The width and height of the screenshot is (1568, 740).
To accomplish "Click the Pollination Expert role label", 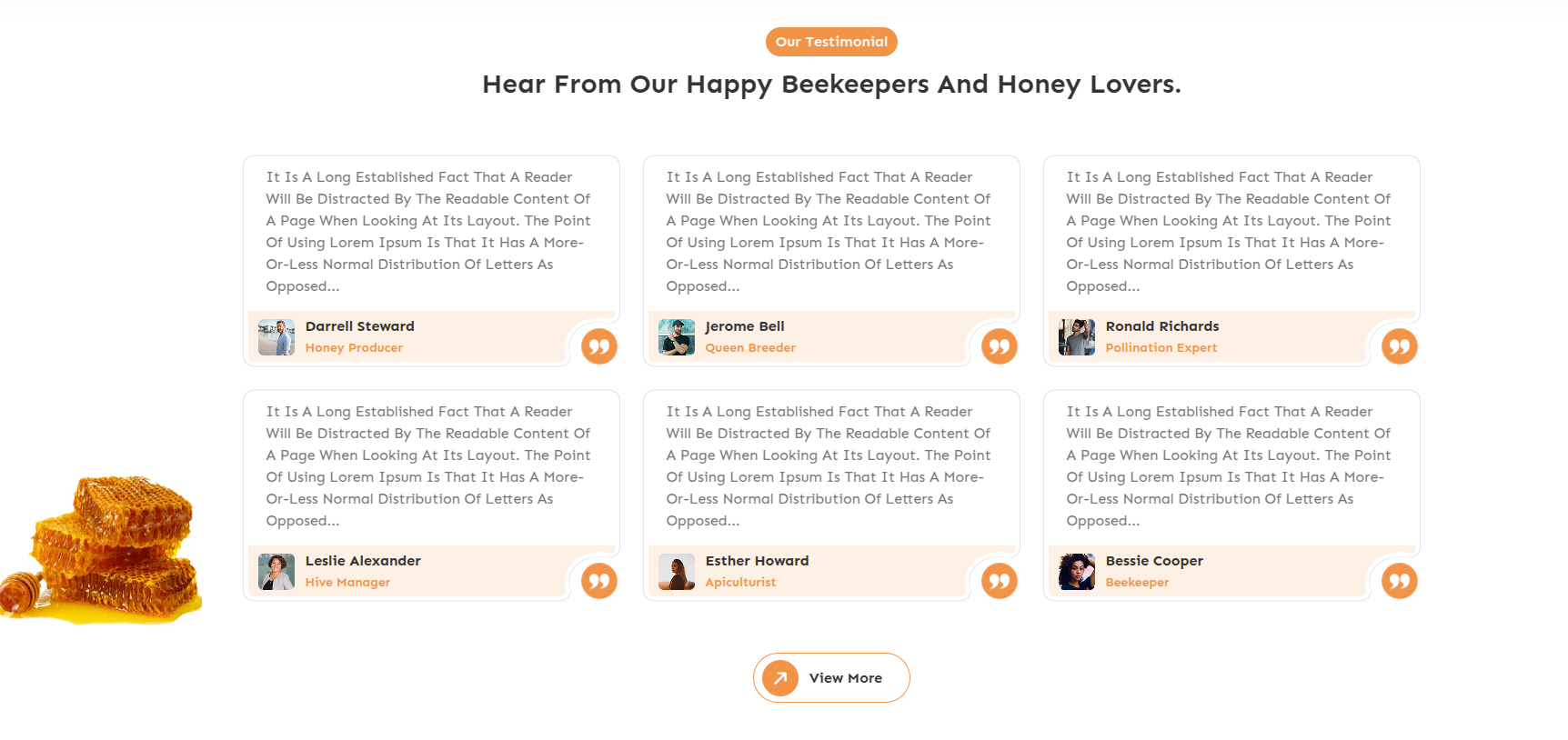I will [x=1161, y=348].
